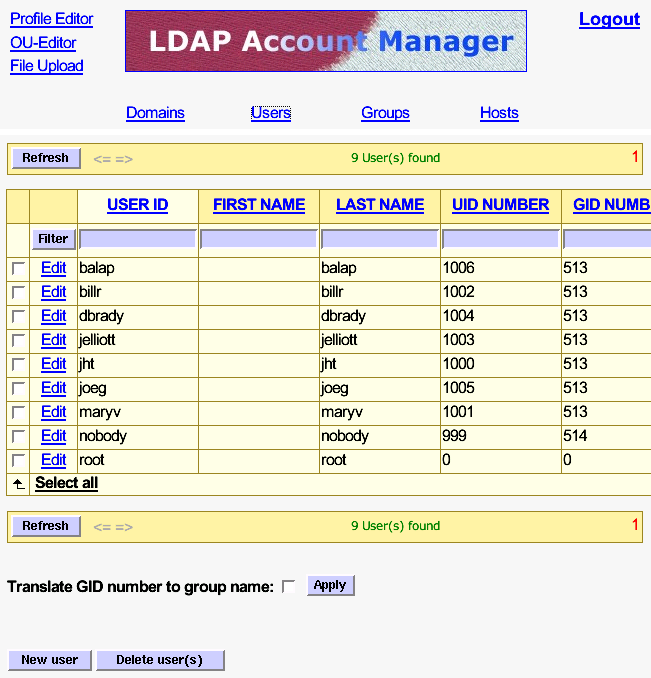Open the Domains tab
651x678 pixels.
[155, 113]
